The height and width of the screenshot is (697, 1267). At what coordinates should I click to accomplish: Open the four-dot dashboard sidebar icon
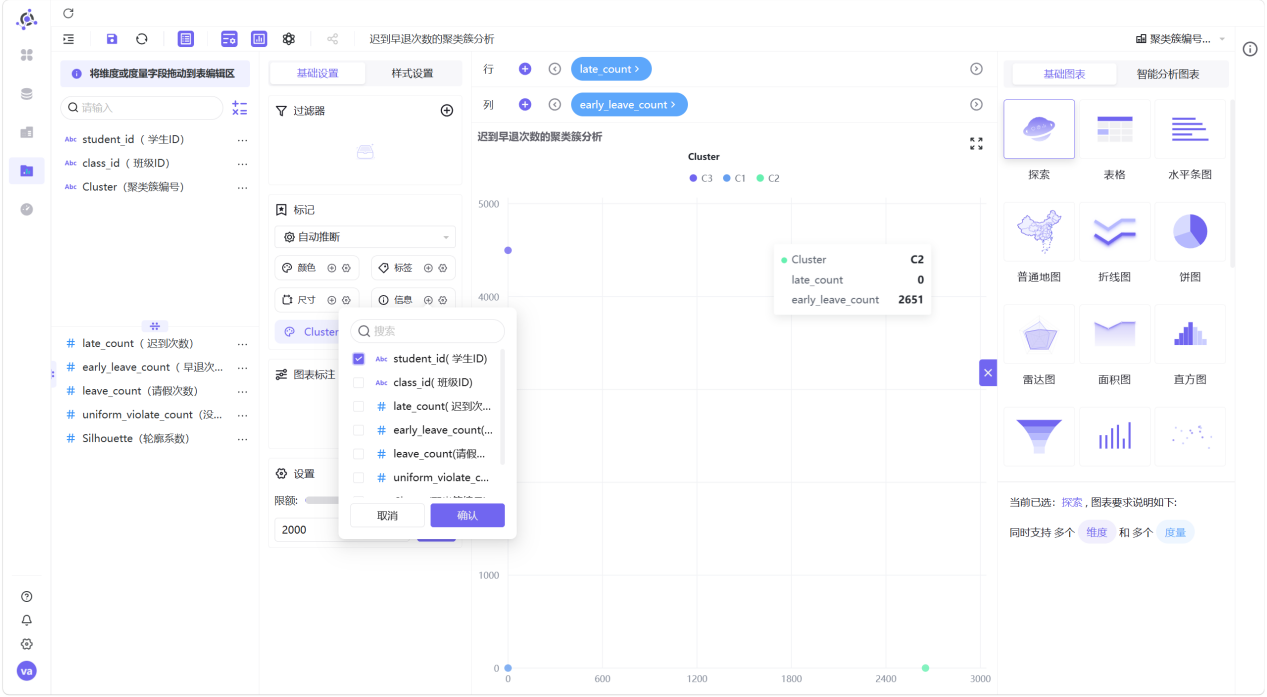click(27, 55)
